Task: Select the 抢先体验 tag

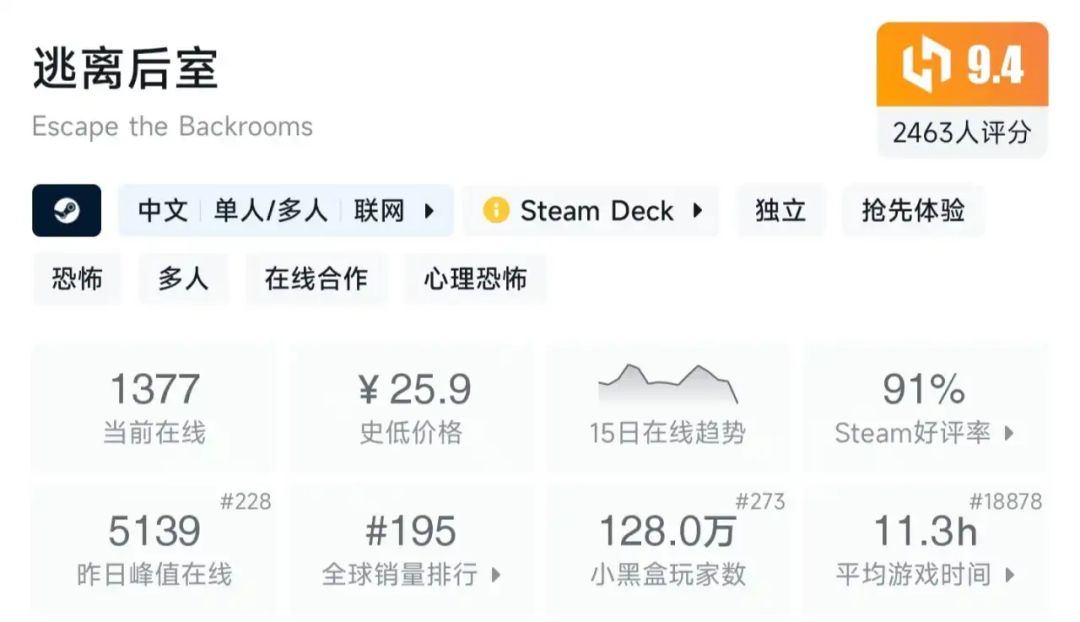Action: (x=913, y=211)
